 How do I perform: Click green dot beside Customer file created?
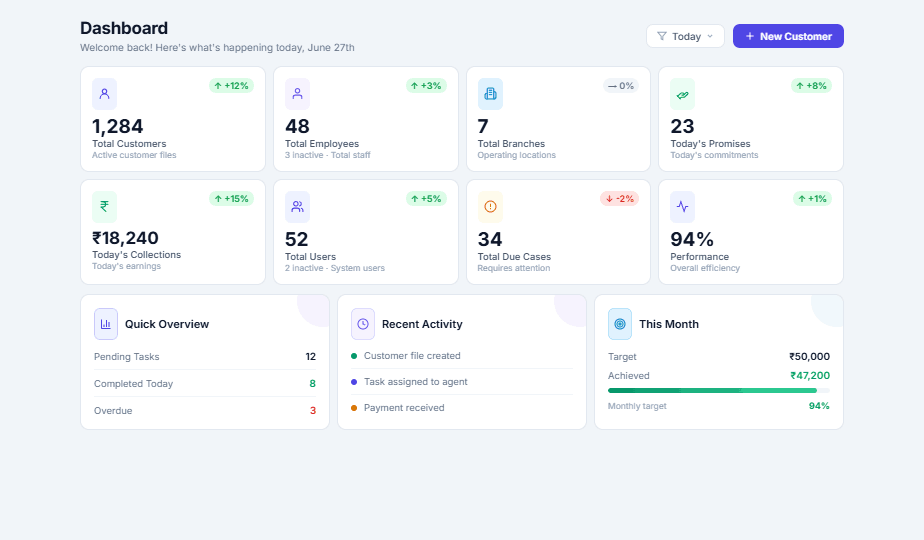pos(354,356)
